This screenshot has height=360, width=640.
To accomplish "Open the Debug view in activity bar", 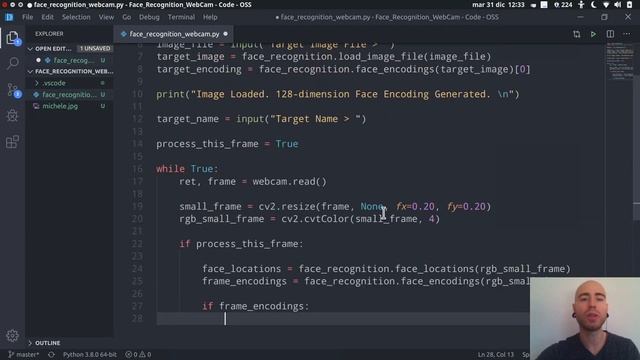I will [x=12, y=116].
